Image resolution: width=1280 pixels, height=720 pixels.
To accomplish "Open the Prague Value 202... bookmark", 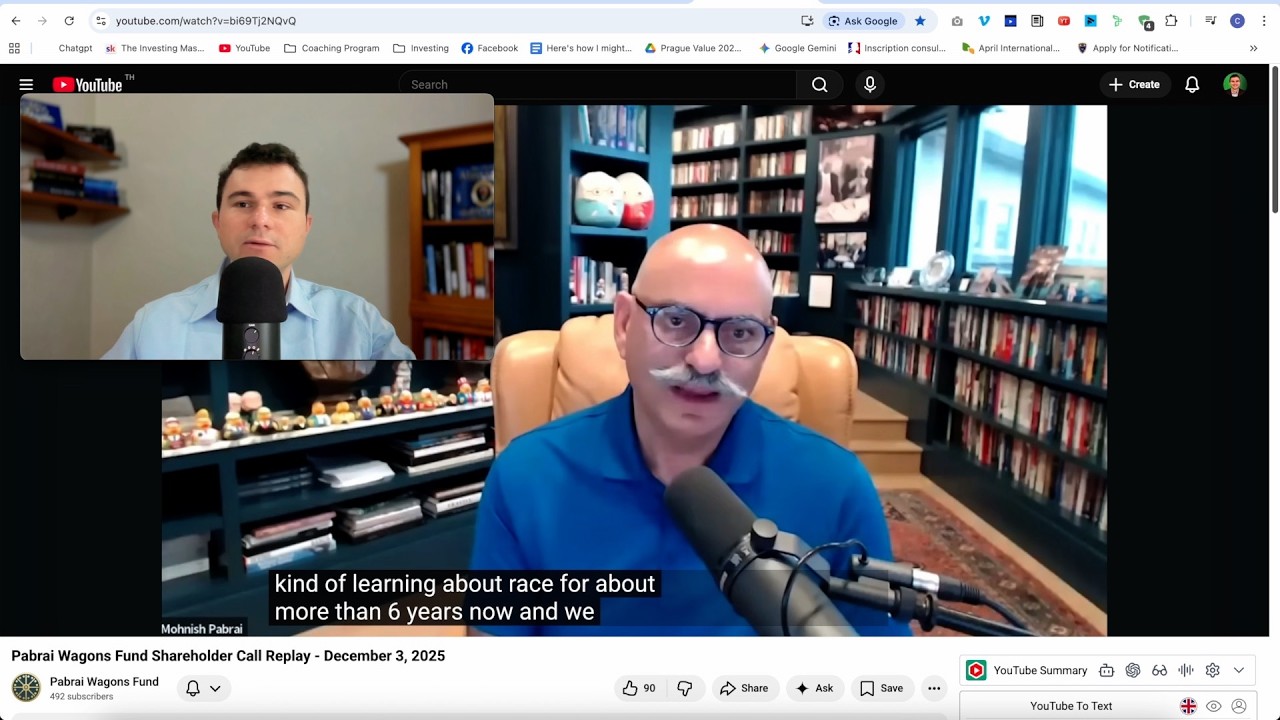I will click(693, 48).
